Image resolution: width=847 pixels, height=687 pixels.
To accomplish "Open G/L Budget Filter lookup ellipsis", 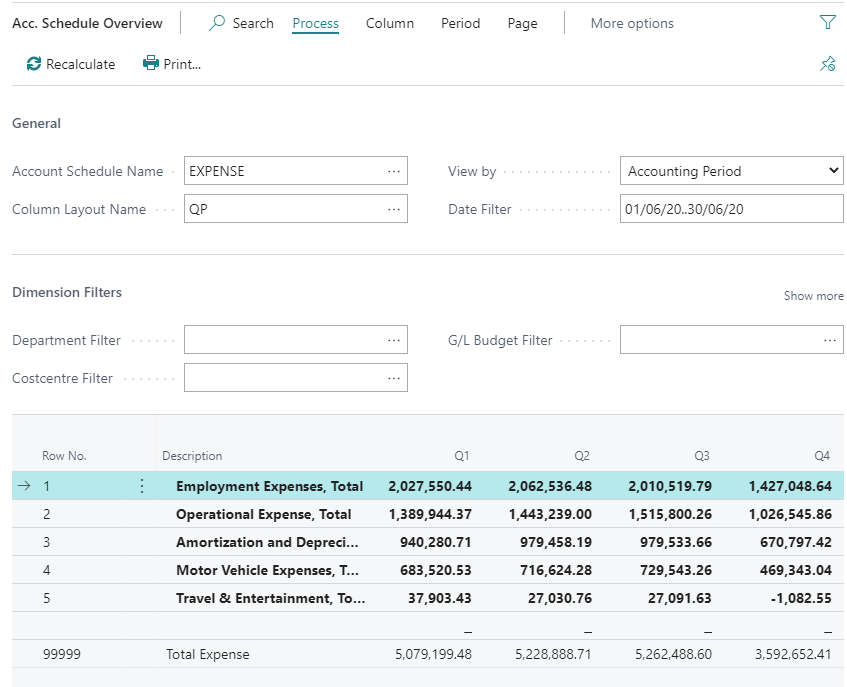I will (x=830, y=340).
